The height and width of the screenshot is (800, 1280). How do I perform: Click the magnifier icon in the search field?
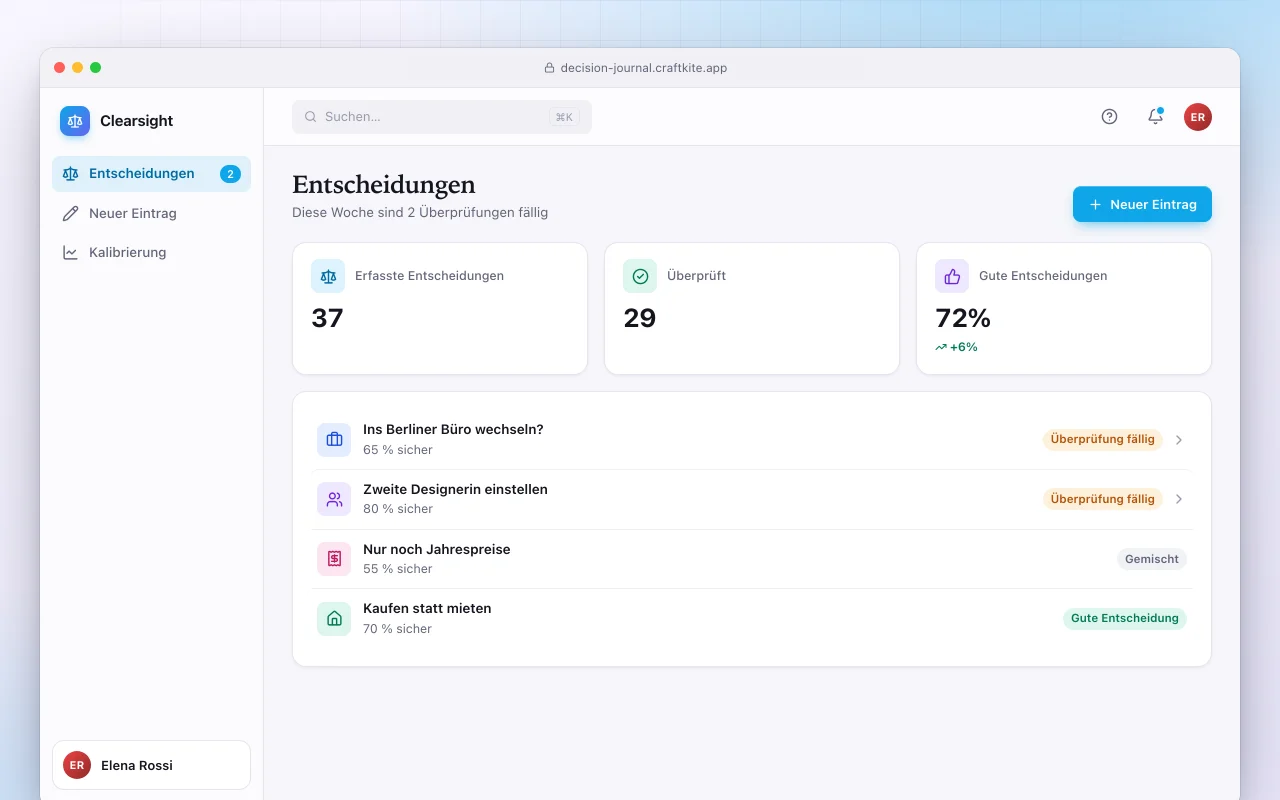(311, 117)
